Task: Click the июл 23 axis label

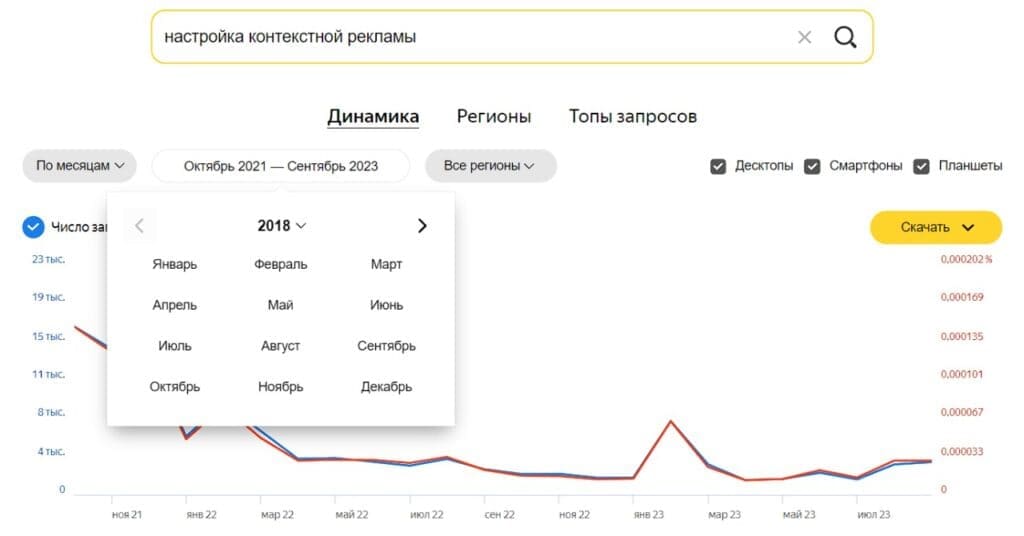Action: pyautogui.click(x=874, y=514)
